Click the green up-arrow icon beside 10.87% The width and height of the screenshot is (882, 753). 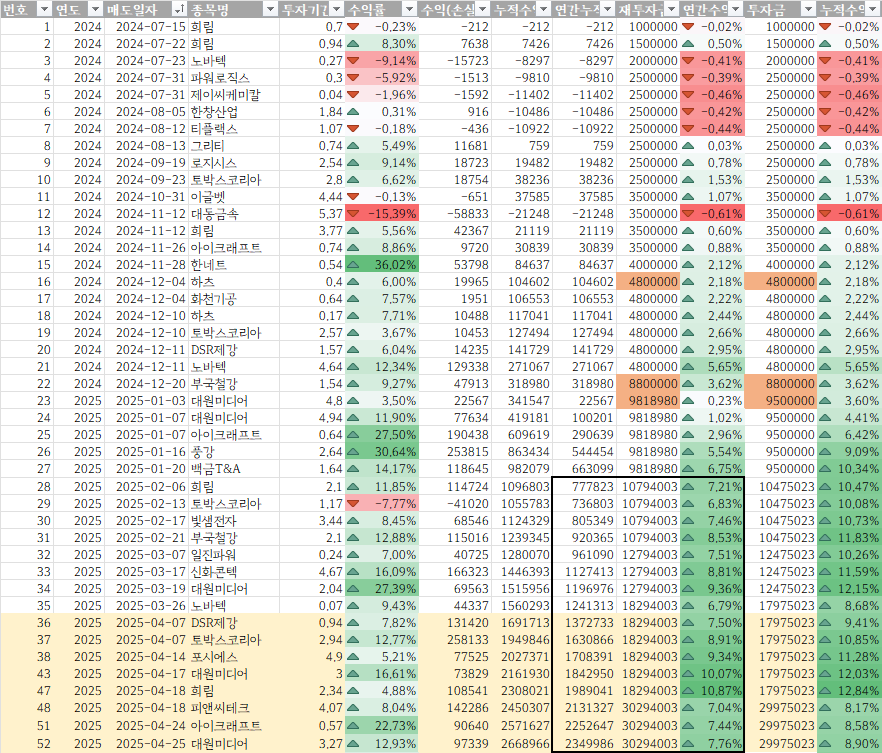click(688, 691)
